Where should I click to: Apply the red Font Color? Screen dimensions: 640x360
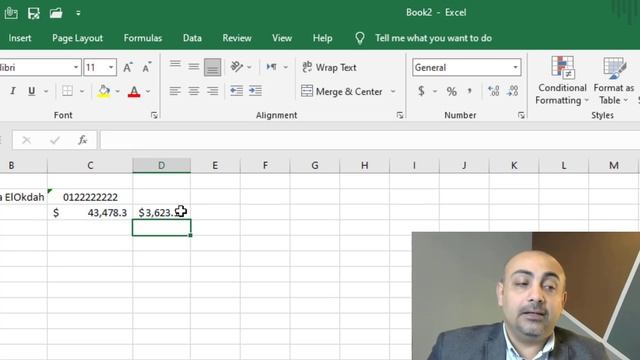[134, 91]
